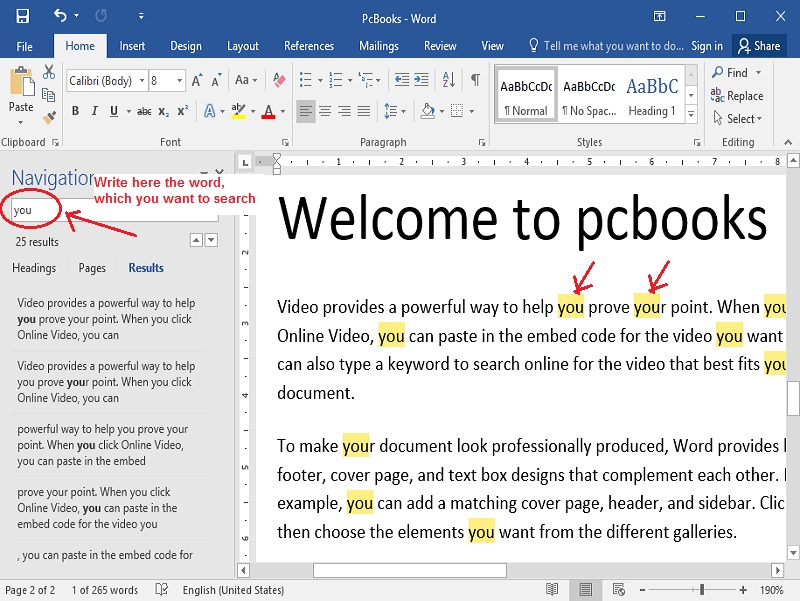This screenshot has height=601, width=800.
Task: Copy selection with the Copy icon
Action: pyautogui.click(x=48, y=95)
